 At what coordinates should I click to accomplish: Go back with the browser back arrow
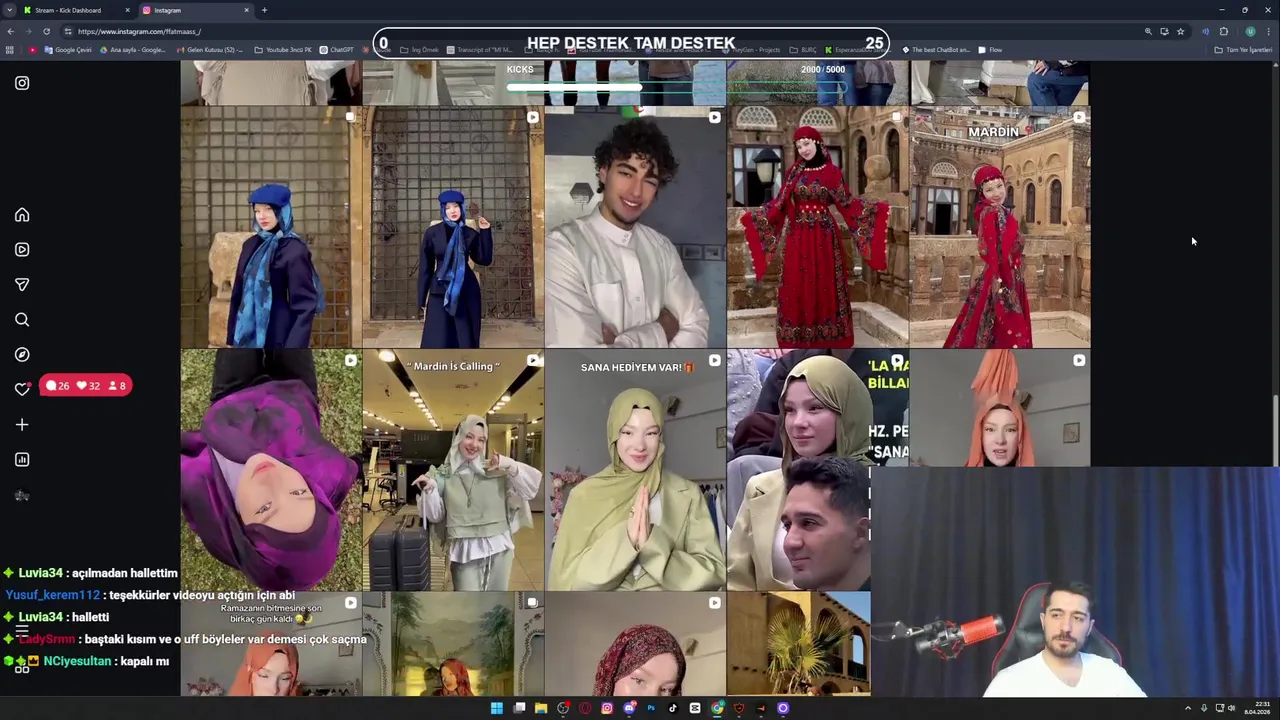tap(11, 31)
